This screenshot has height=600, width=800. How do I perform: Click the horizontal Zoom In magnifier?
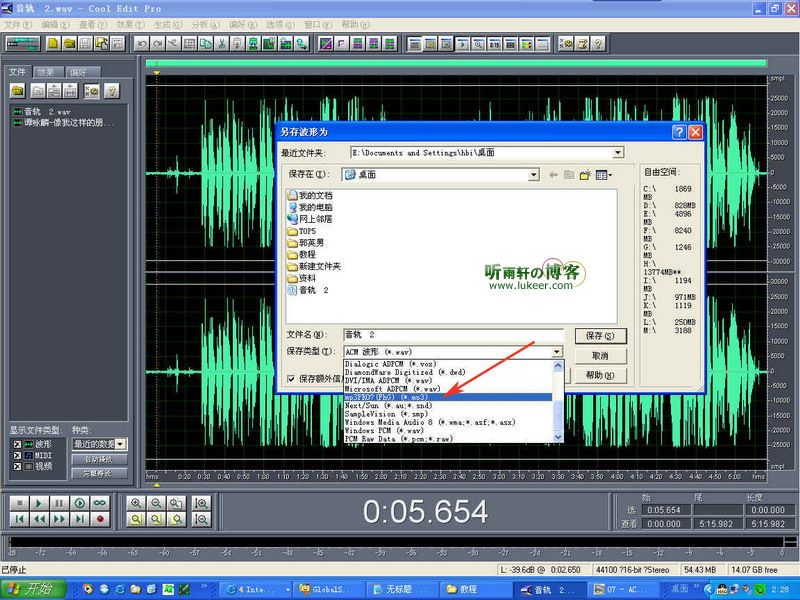click(x=136, y=504)
